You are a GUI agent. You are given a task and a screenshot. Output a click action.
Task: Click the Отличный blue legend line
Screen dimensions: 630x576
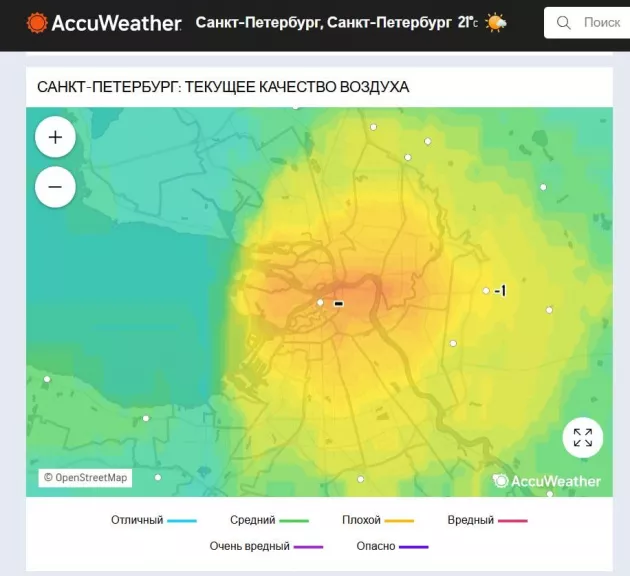point(182,521)
